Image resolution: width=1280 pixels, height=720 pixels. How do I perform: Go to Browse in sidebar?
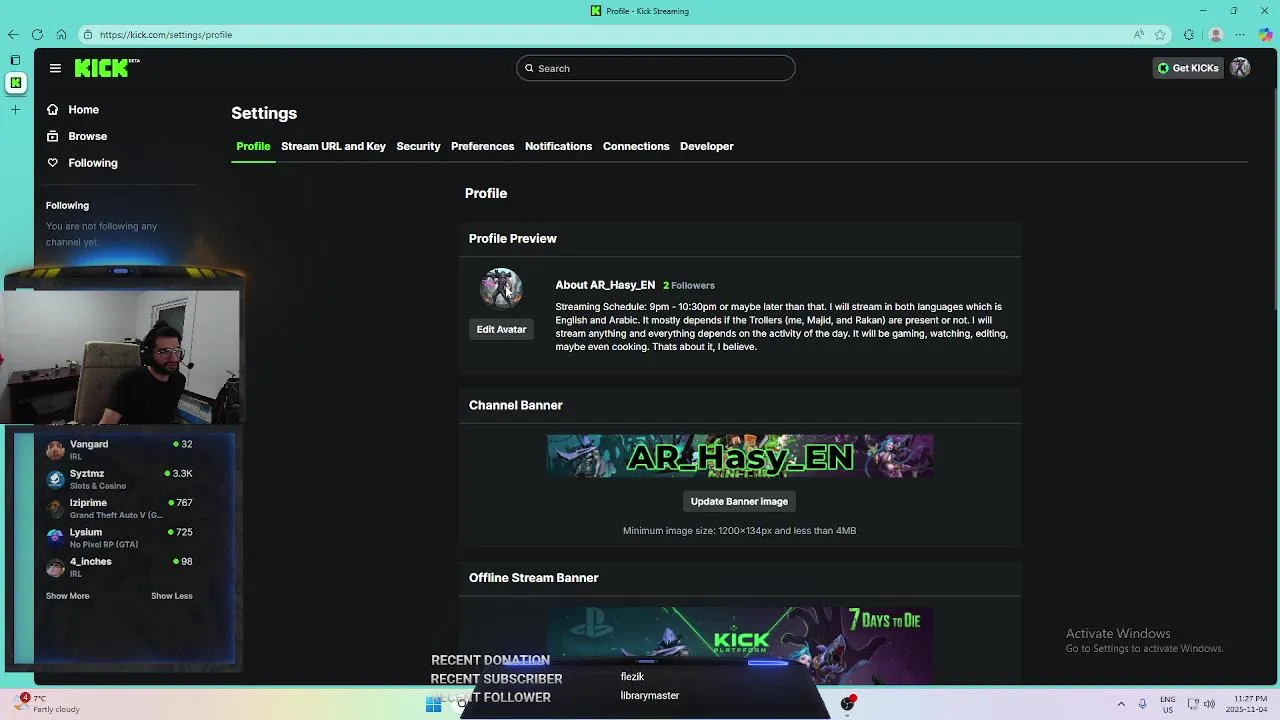coord(87,136)
